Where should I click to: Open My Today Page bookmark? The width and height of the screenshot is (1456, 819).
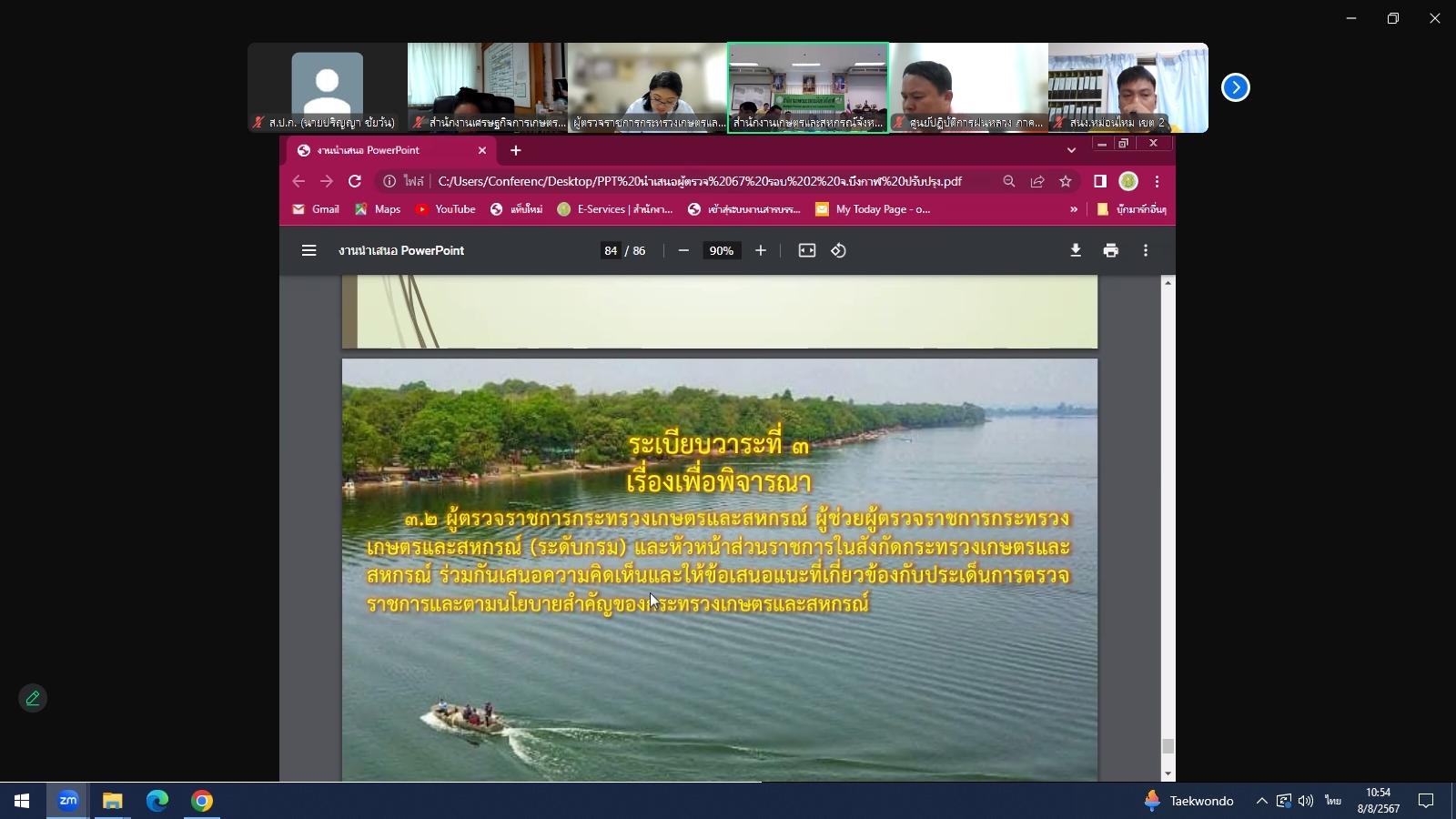873,209
